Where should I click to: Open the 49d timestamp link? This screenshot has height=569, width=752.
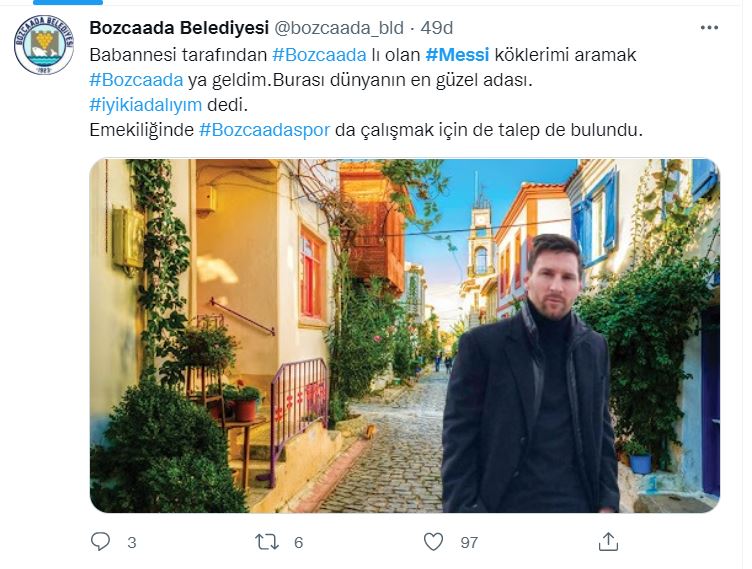[437, 28]
